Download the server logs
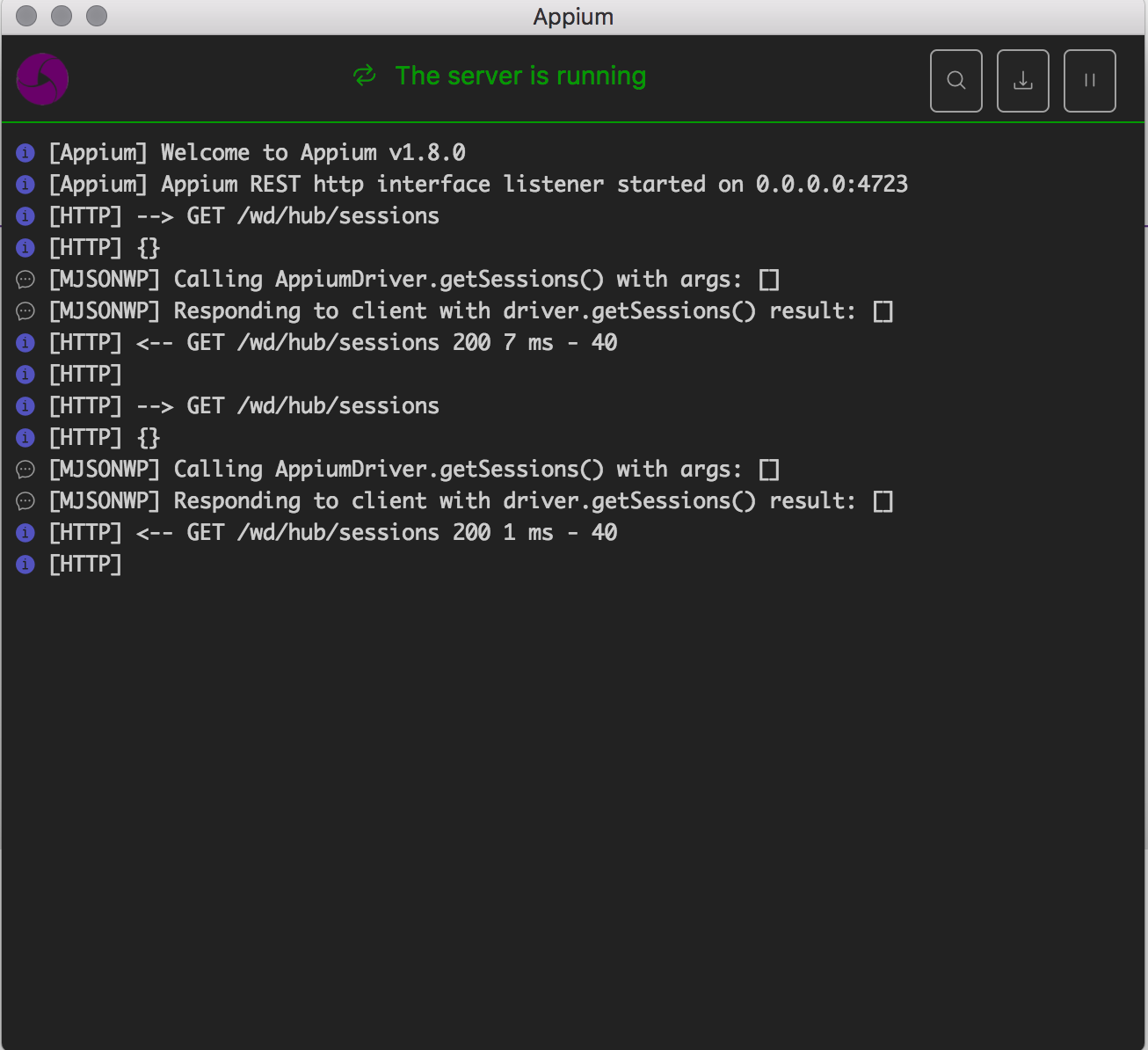 point(1022,80)
